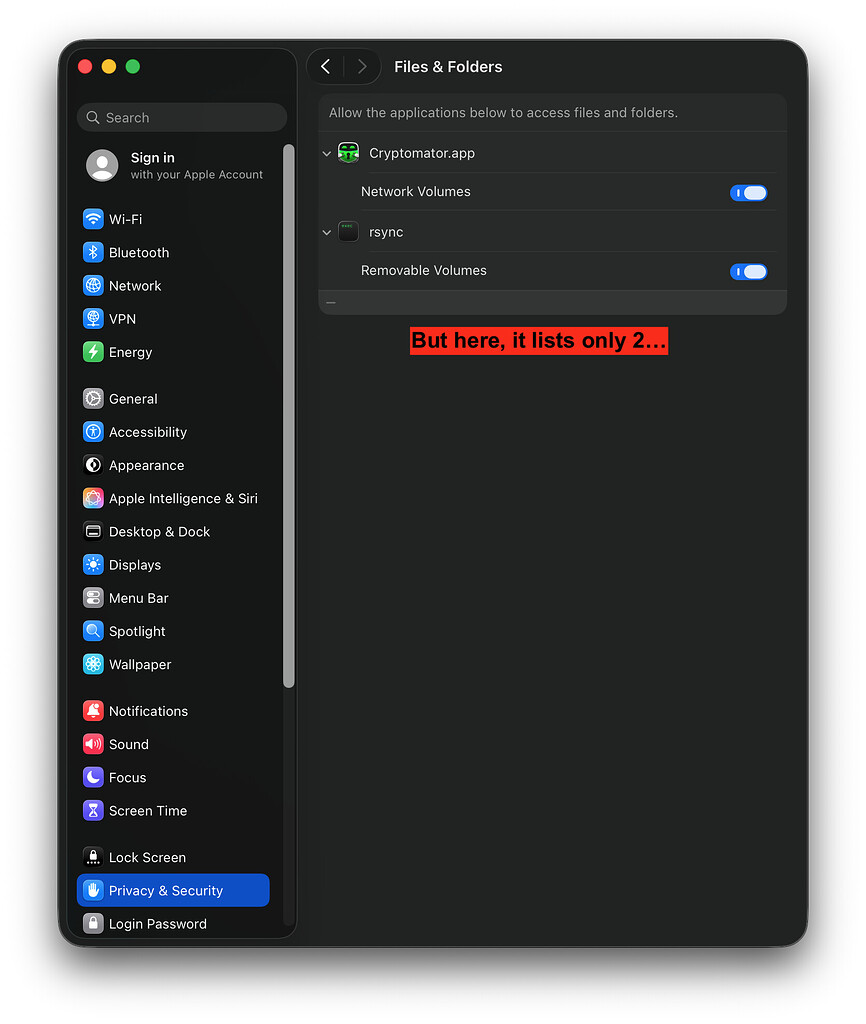Select Login Password in the sidebar
Screen dimensions: 866x1024
coord(173,923)
